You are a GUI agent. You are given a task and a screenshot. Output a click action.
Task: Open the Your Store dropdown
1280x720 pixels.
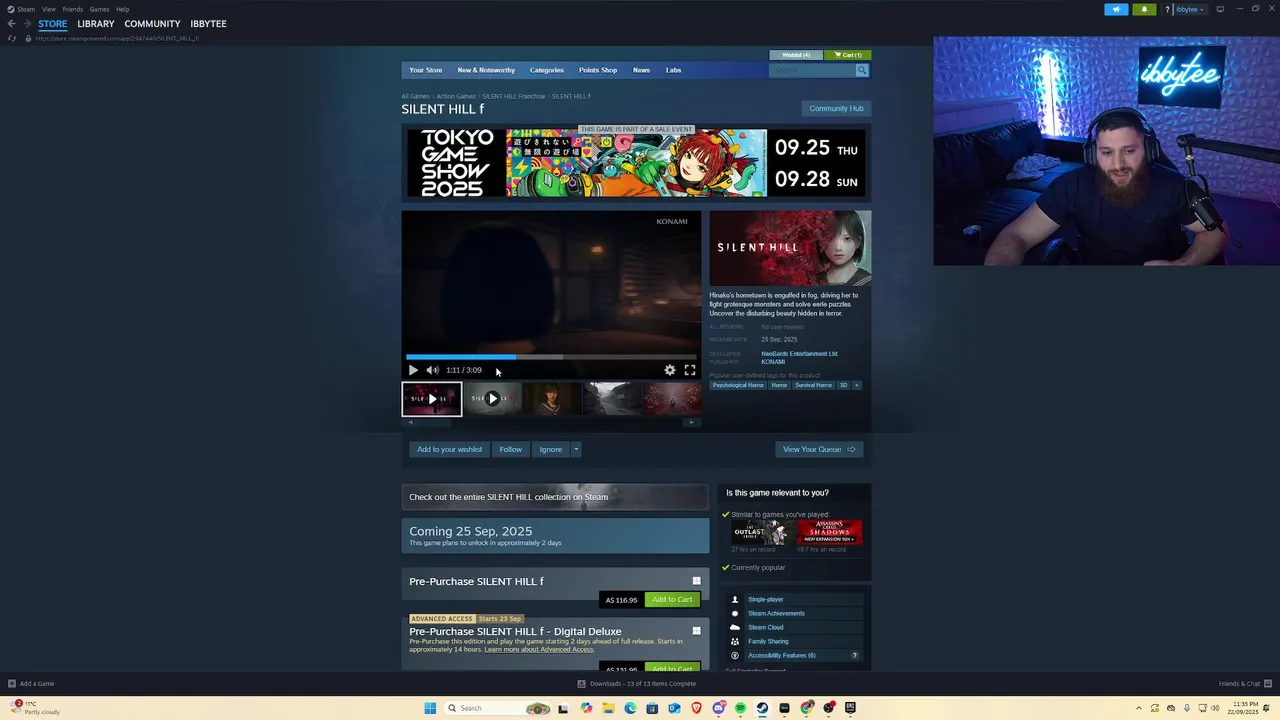coord(425,70)
